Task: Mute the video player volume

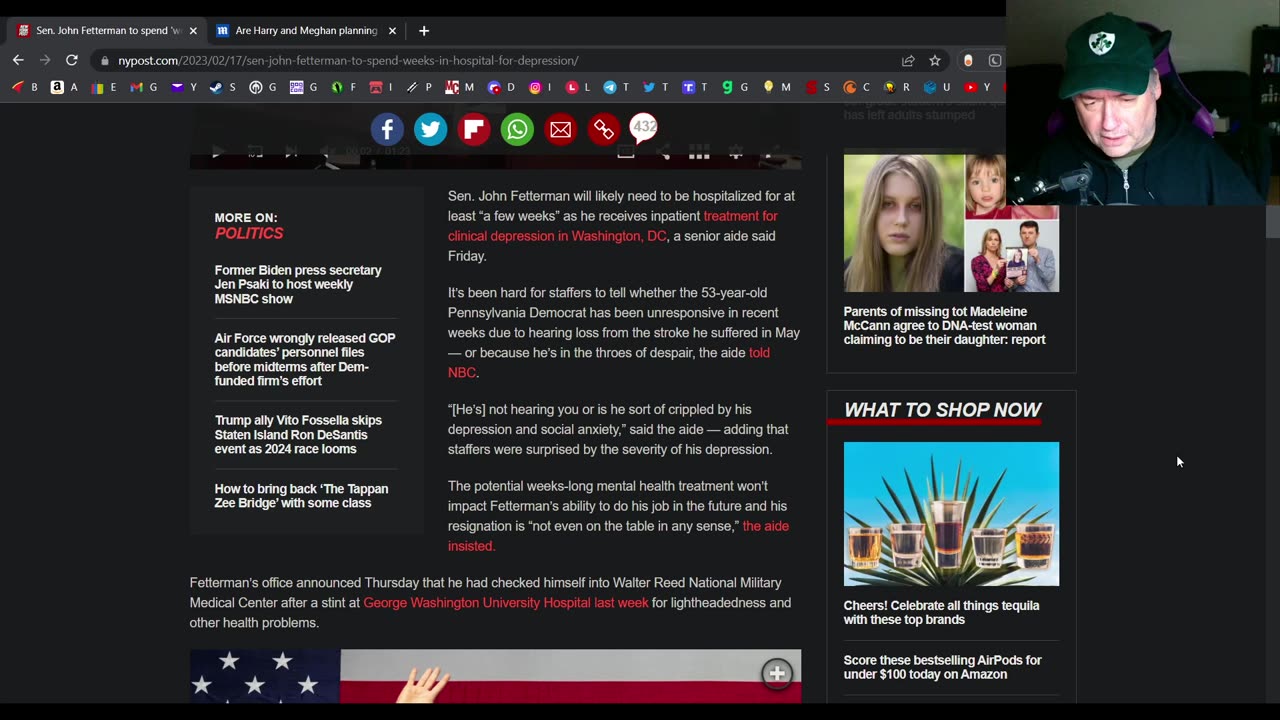Action: point(327,152)
